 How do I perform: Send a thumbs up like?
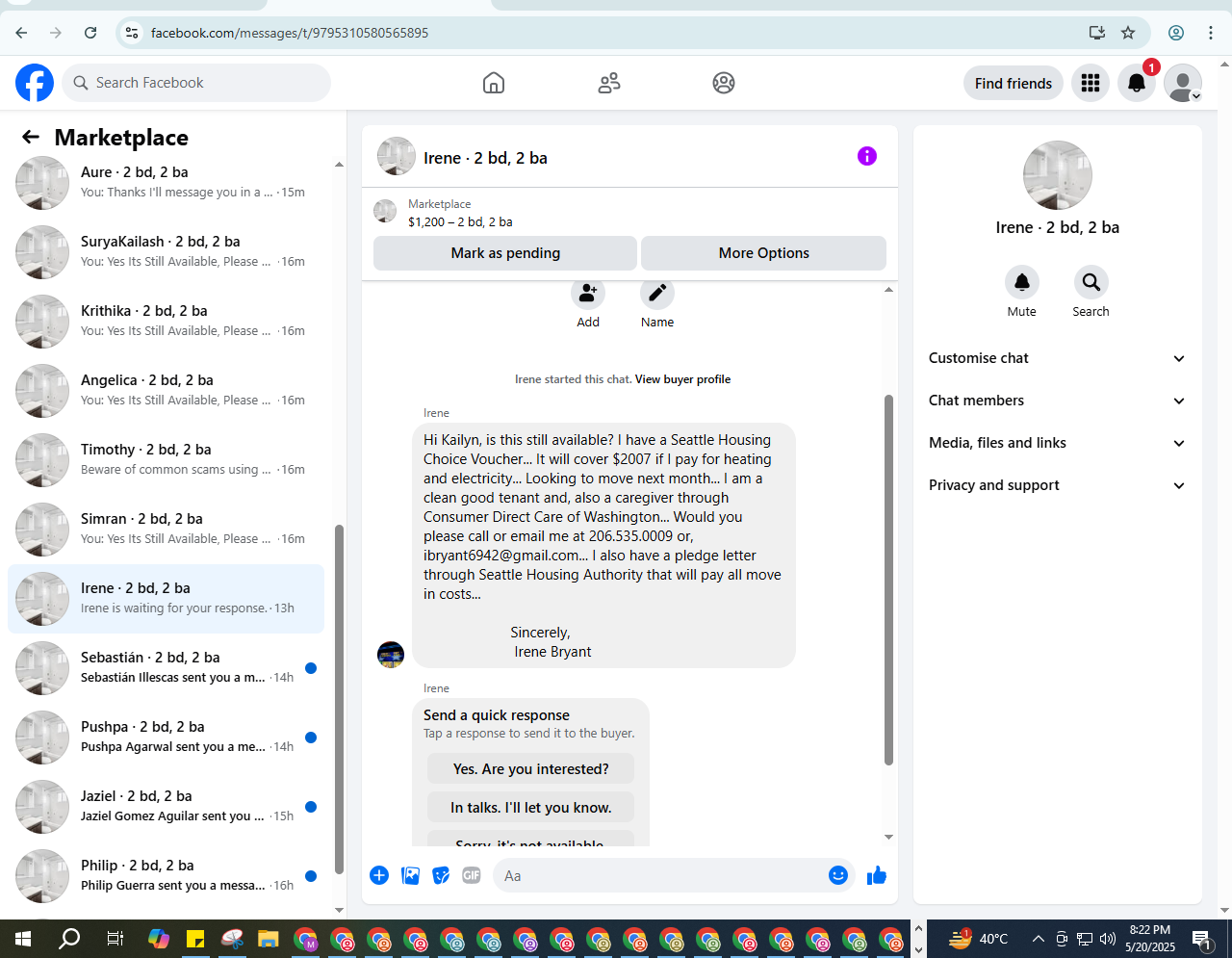[x=877, y=875]
